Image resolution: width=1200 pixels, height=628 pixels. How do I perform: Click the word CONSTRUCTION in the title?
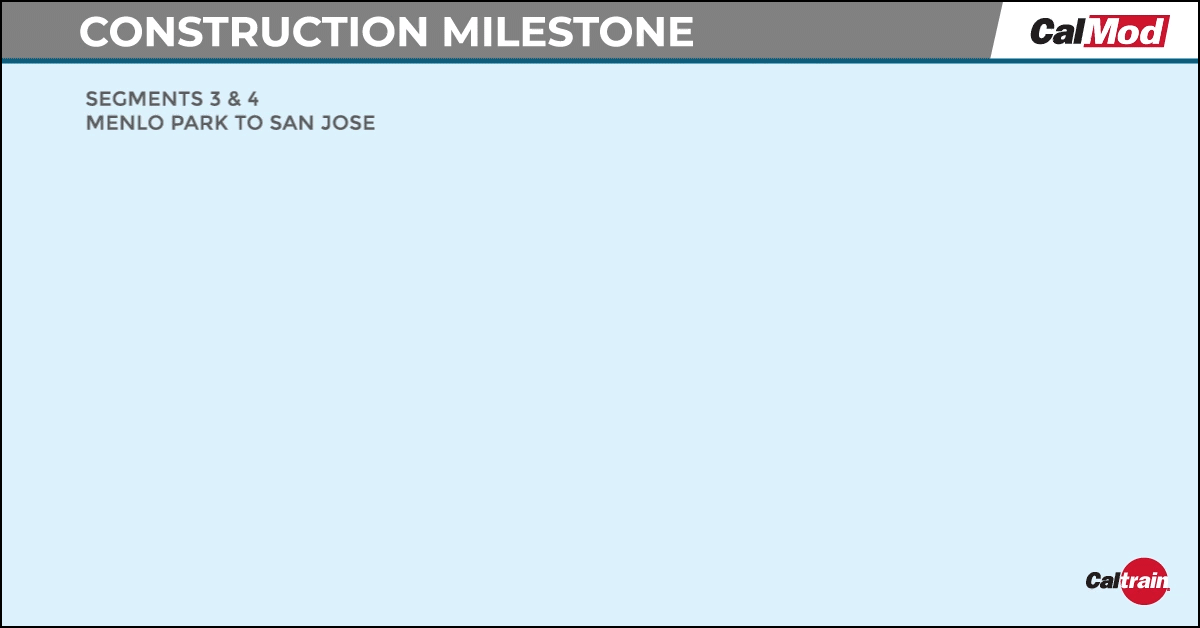pyautogui.click(x=254, y=32)
